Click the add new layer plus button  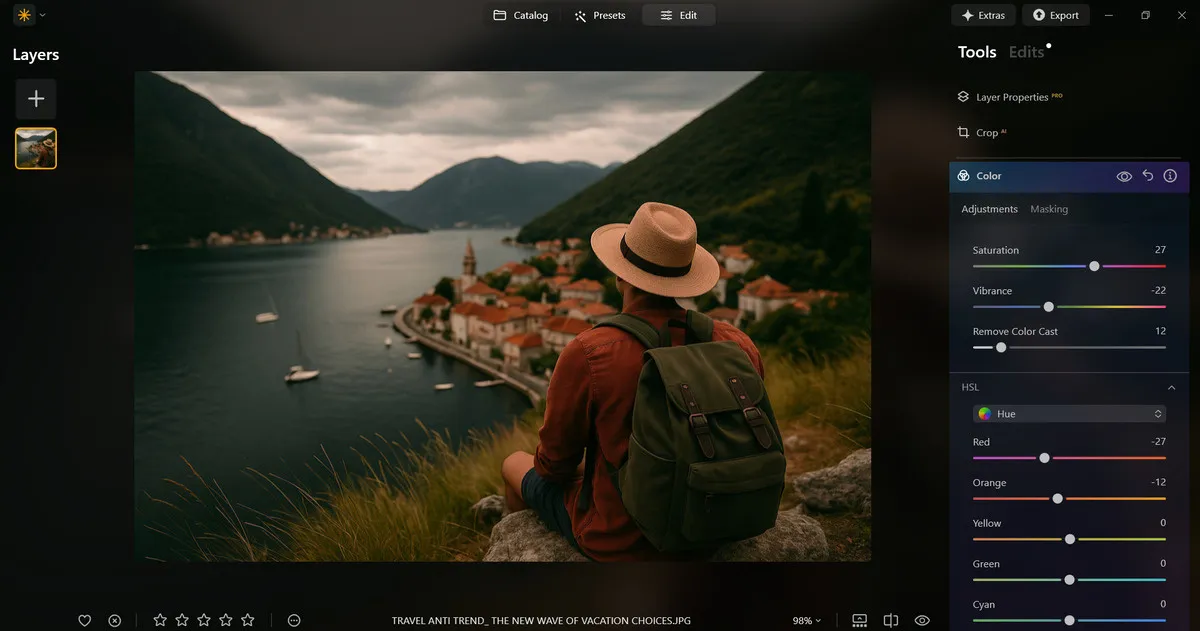(x=36, y=99)
